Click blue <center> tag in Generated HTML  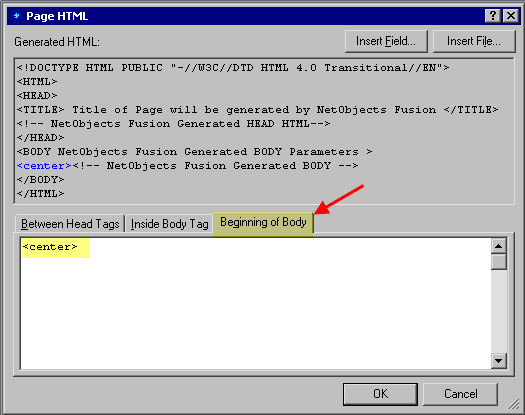point(44,166)
